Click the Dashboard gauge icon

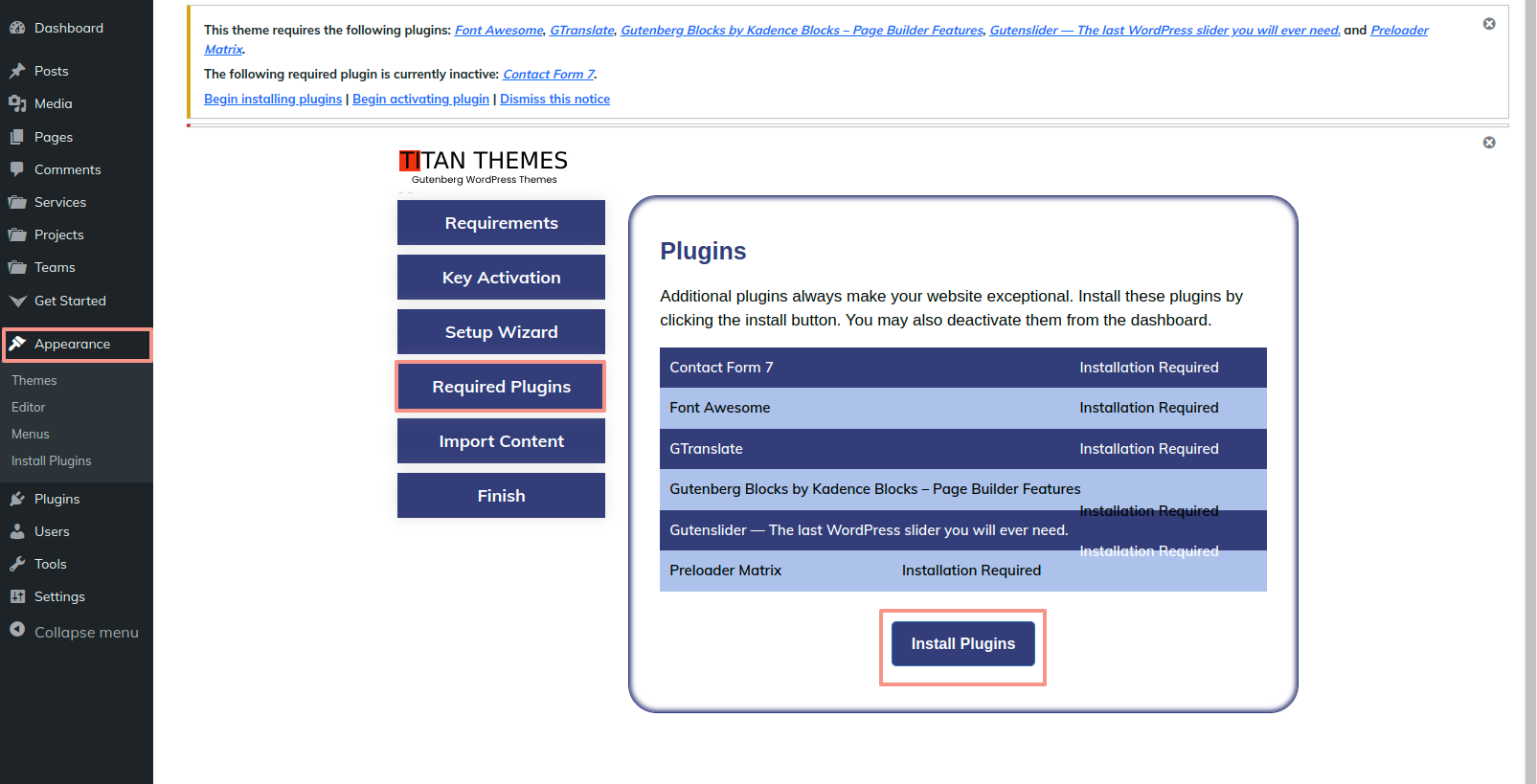(x=17, y=28)
